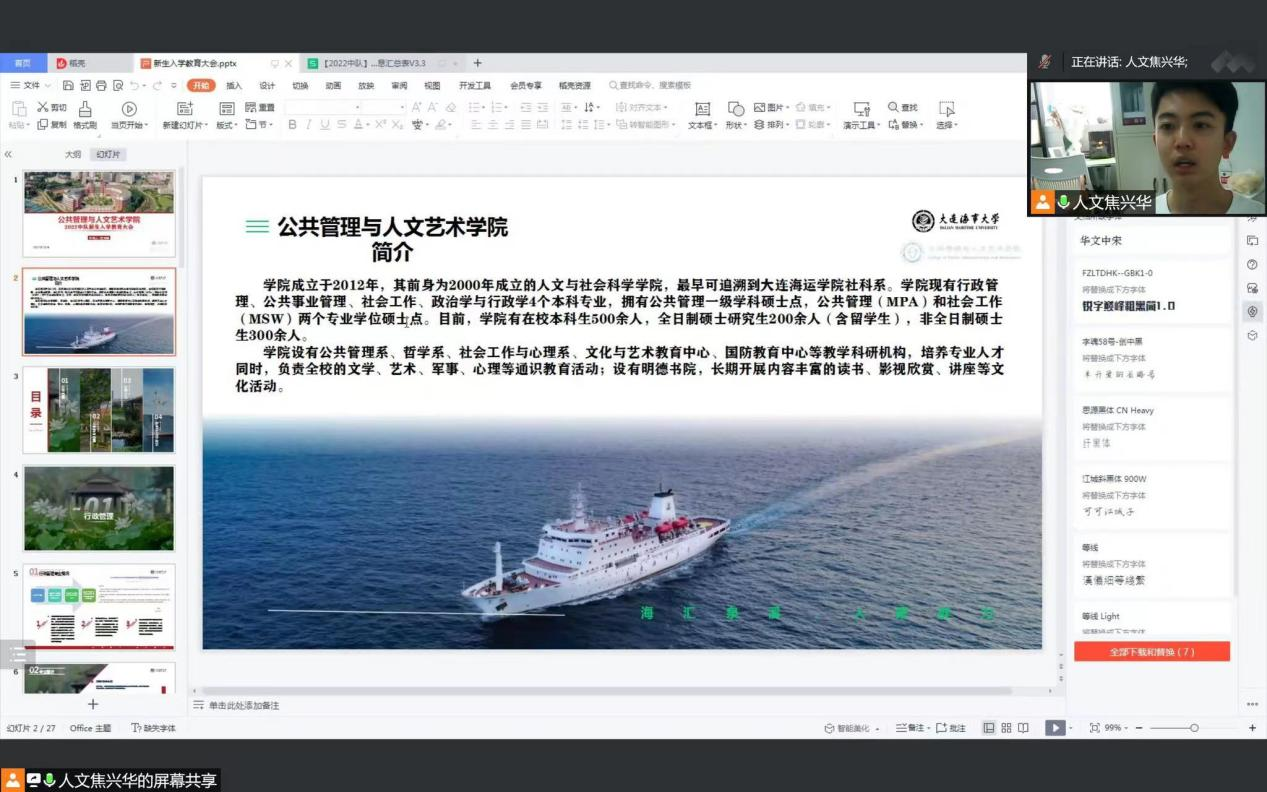The width and height of the screenshot is (1267, 792).
Task: Insert a text box via 文本框 icon
Action: point(702,109)
